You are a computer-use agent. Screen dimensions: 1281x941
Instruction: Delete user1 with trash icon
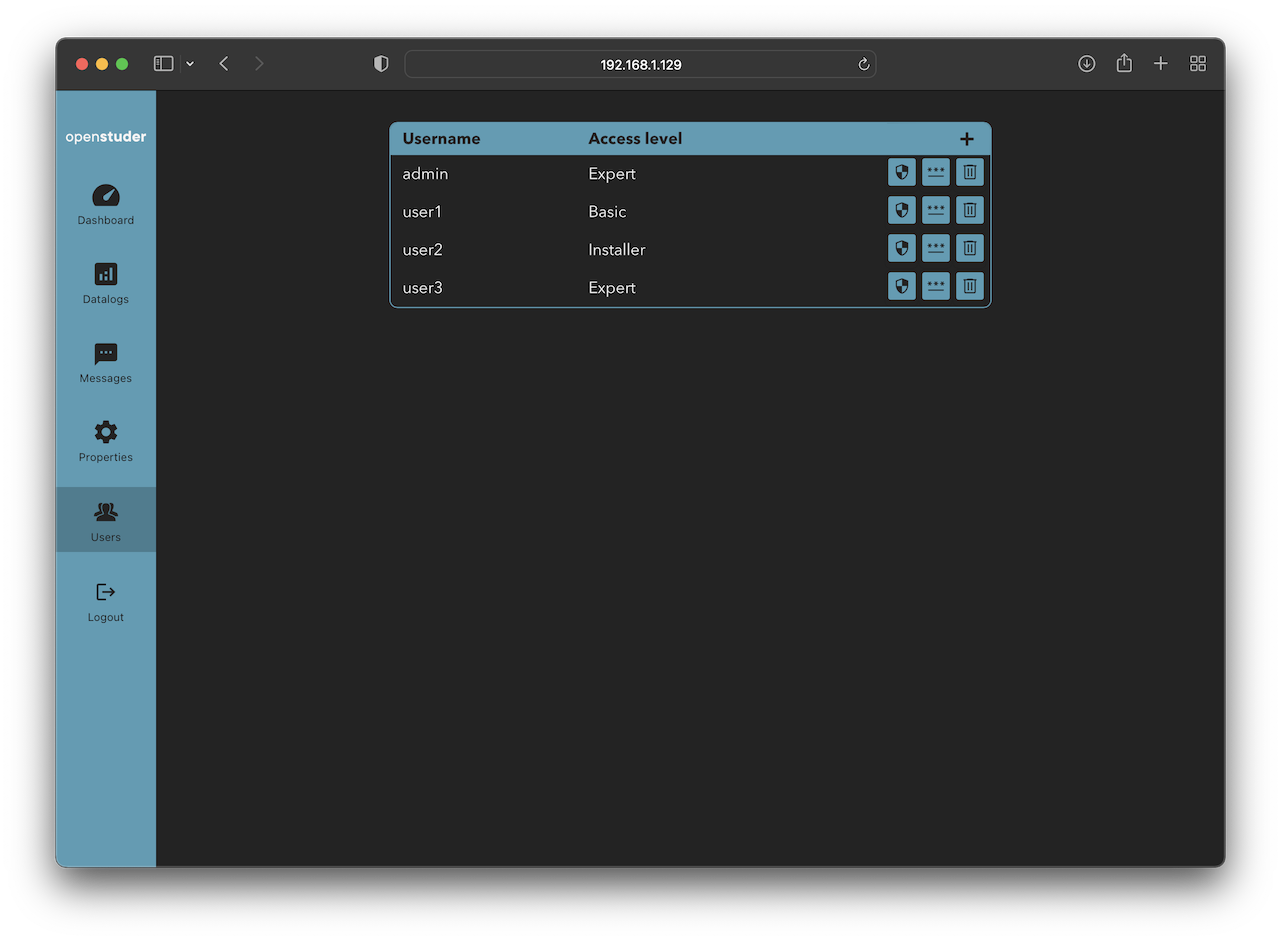point(969,210)
